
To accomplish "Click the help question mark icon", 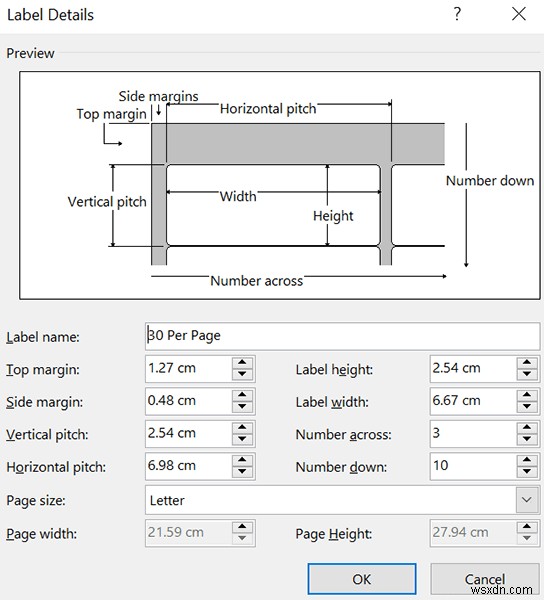I will click(457, 14).
